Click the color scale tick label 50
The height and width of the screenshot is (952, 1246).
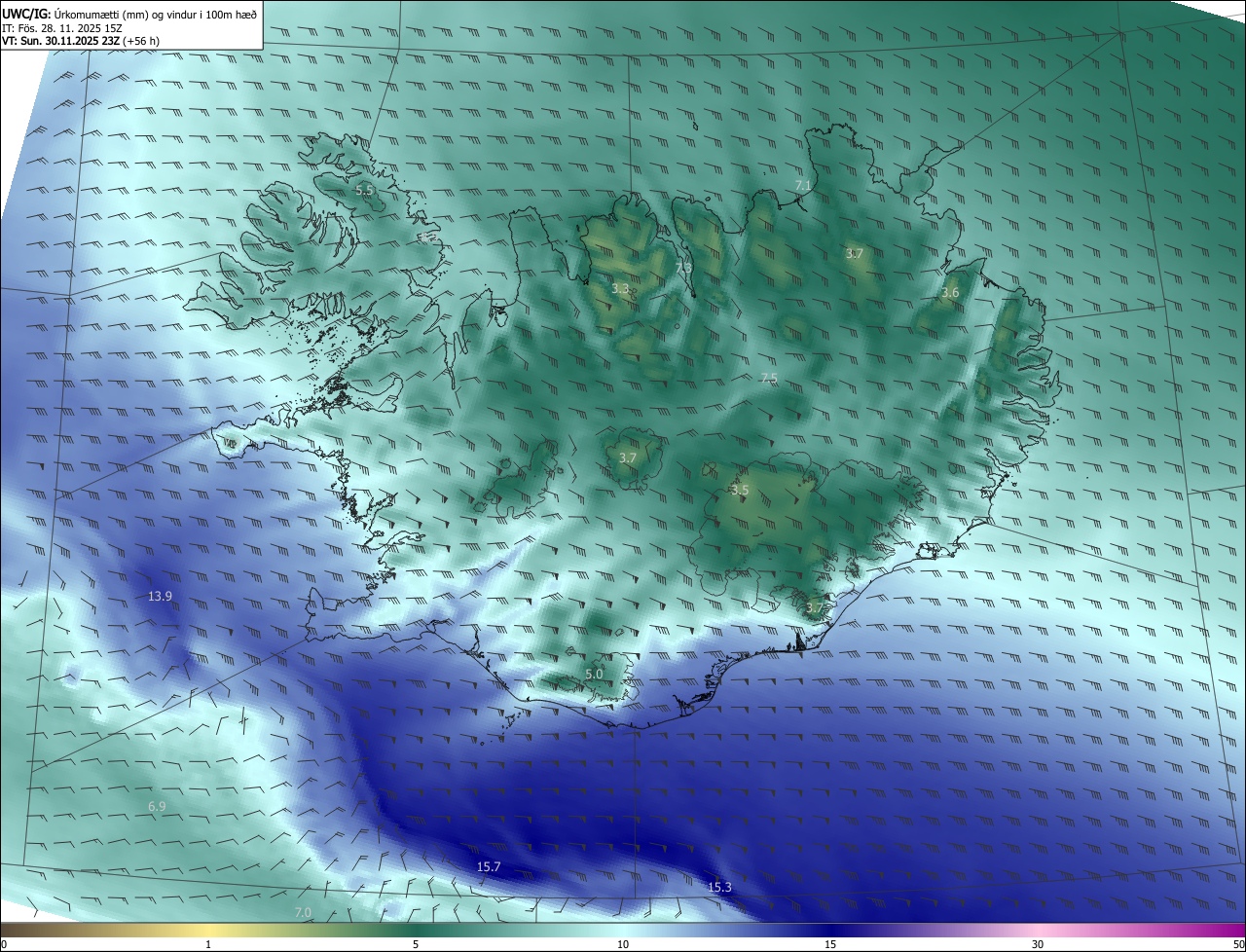1238,944
